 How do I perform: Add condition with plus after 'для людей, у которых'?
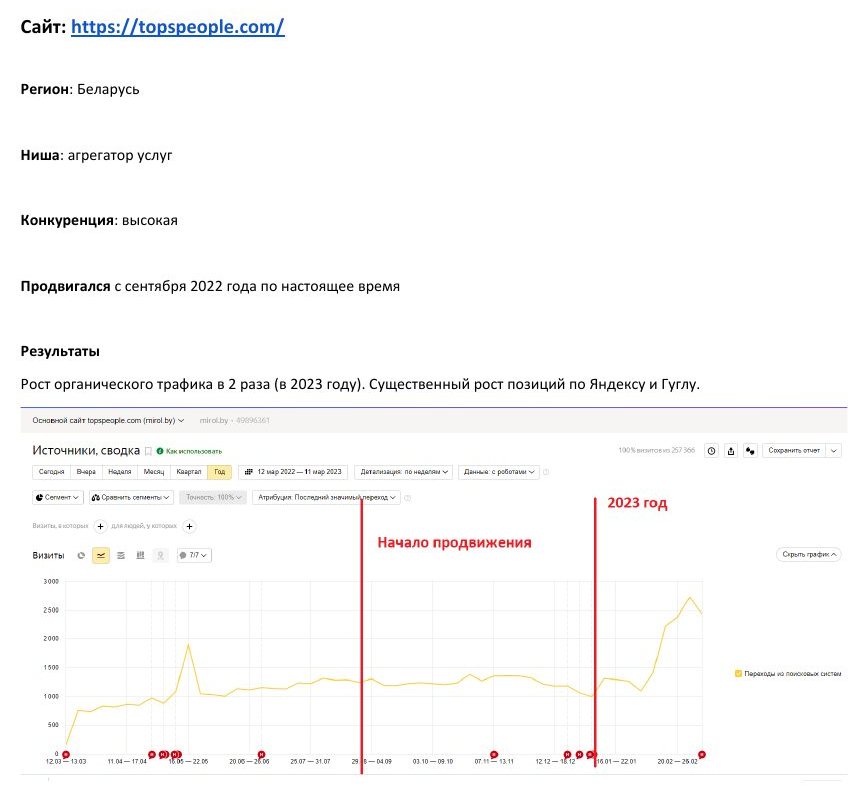[x=189, y=526]
